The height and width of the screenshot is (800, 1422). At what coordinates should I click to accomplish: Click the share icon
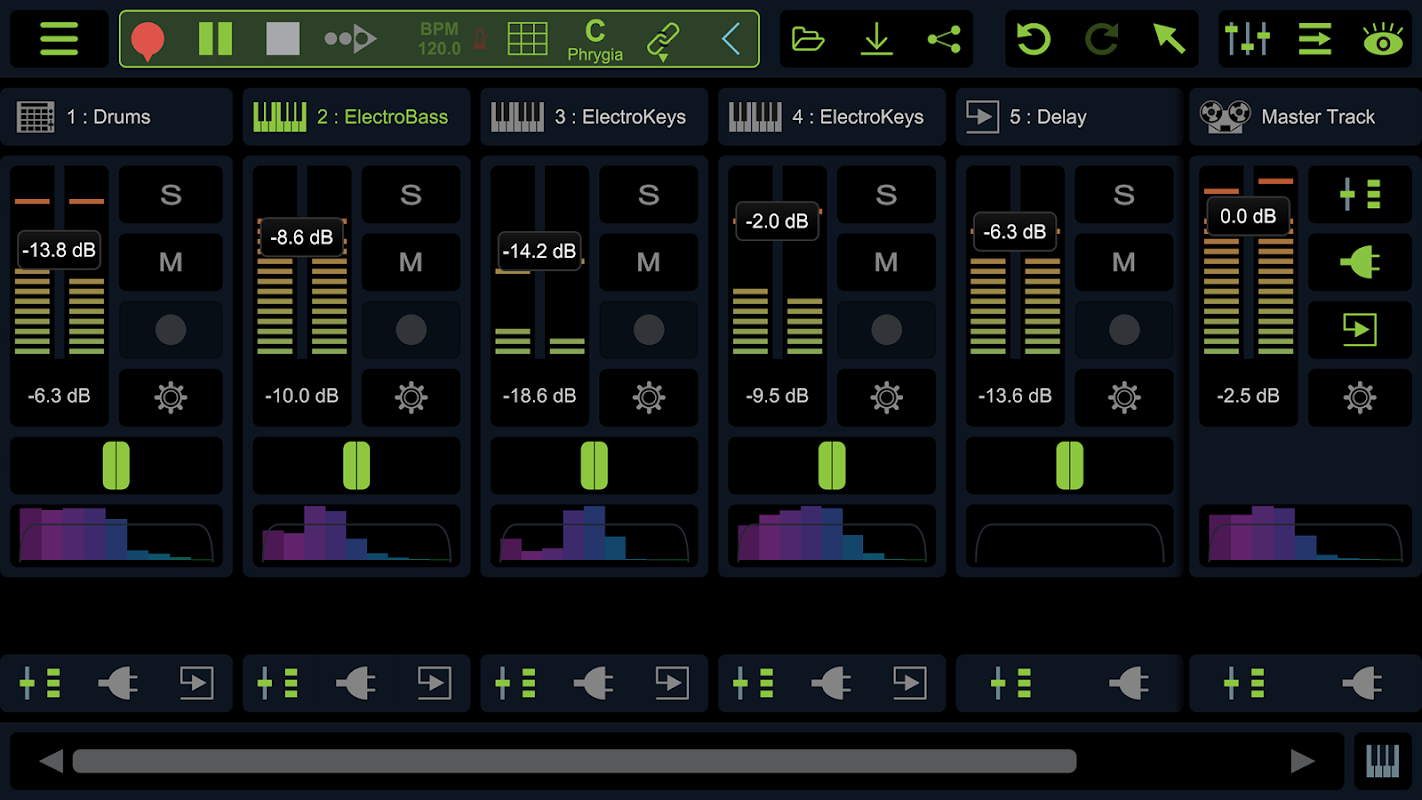(x=943, y=40)
